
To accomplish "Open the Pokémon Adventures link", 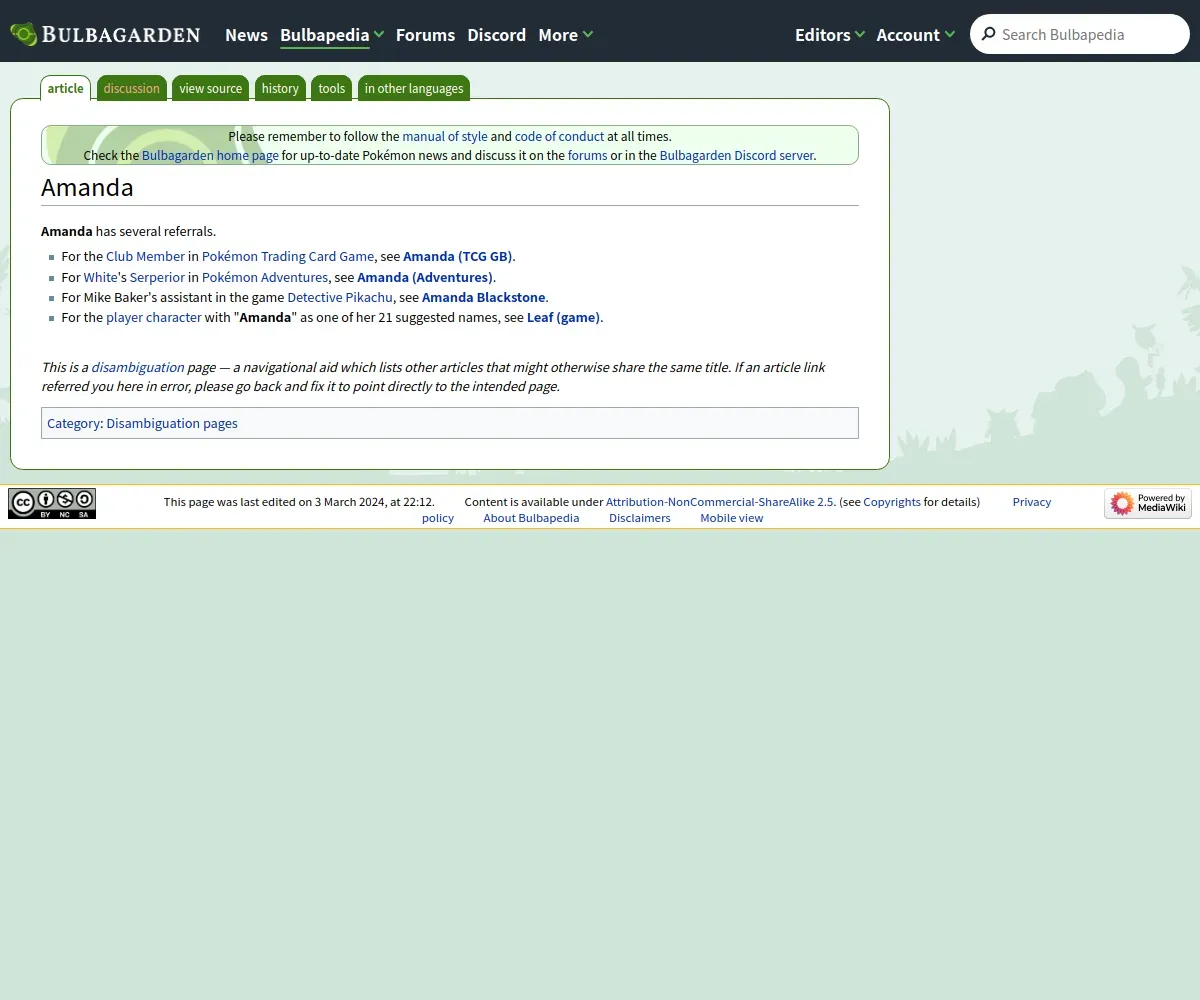I will tap(265, 277).
